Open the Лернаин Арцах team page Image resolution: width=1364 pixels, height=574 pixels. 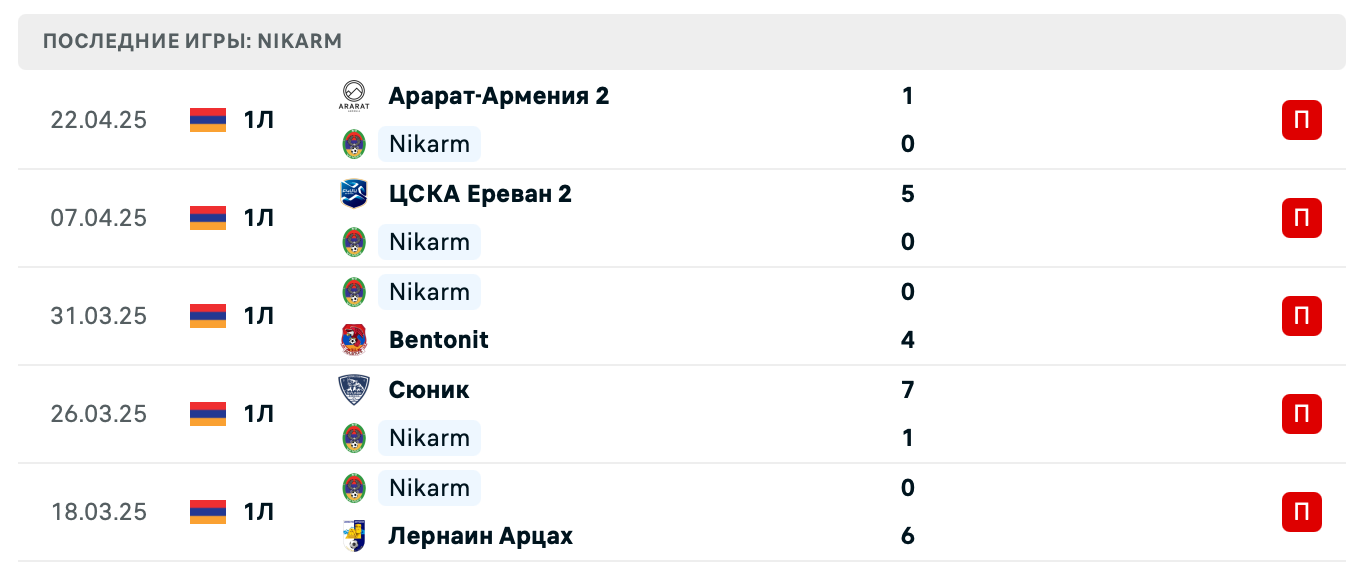pos(480,536)
